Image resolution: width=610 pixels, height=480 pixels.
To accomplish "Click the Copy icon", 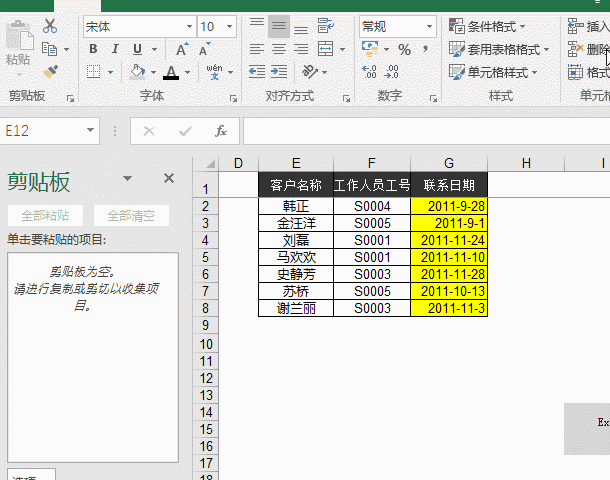I will click(x=49, y=49).
